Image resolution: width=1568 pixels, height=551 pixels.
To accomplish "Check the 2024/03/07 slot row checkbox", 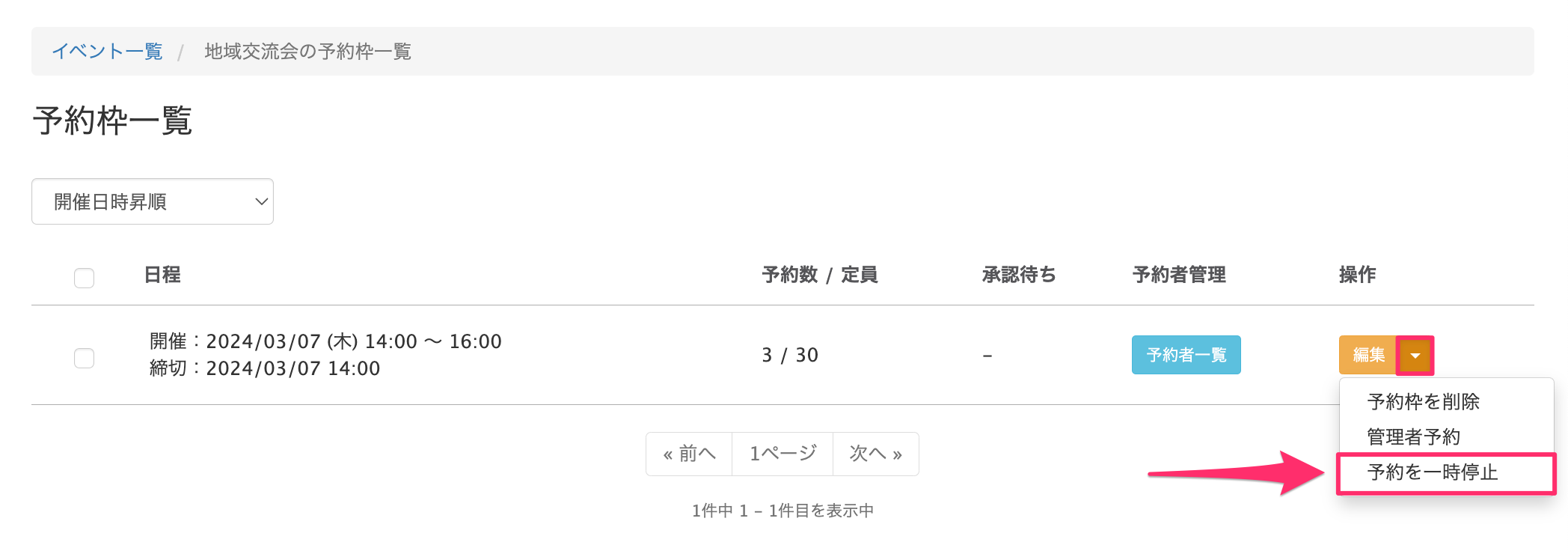I will point(85,358).
